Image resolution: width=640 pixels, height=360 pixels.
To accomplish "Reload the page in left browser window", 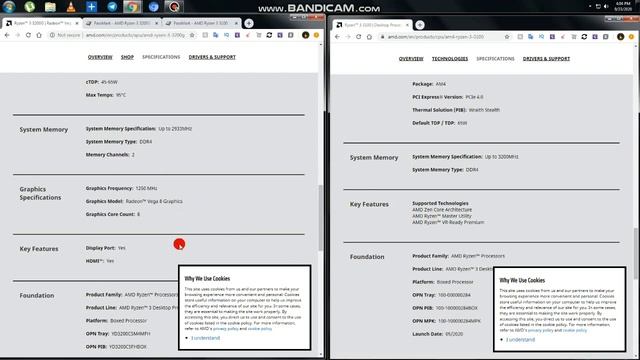I will [28, 35].
